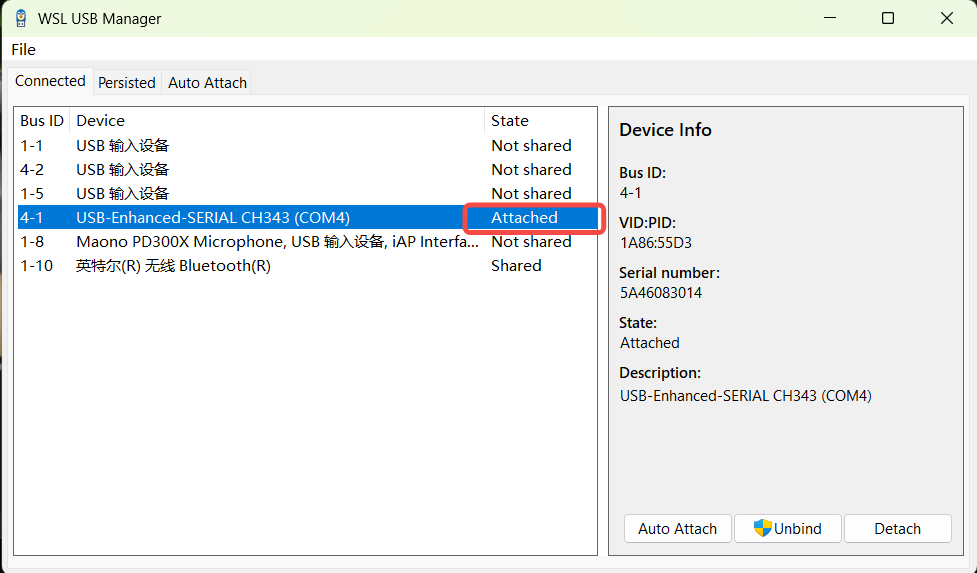This screenshot has width=977, height=573.
Task: Click the Shared state of row 1-10
Action: (516, 265)
